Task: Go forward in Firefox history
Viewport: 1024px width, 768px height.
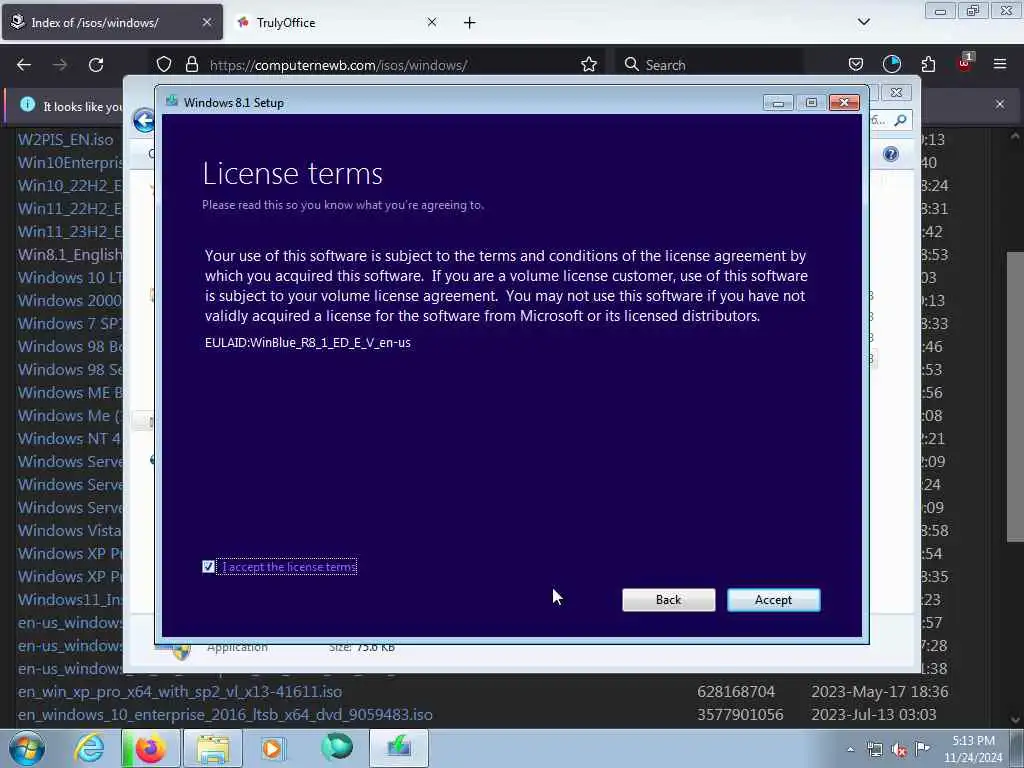Action: (60, 65)
